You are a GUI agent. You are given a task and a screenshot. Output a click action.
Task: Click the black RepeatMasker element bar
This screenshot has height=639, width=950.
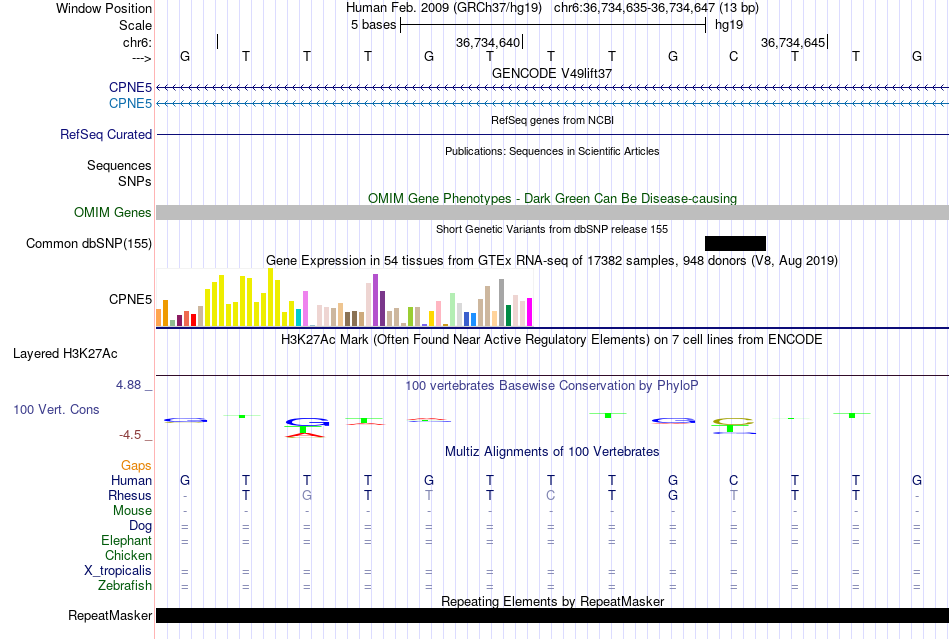(552, 615)
